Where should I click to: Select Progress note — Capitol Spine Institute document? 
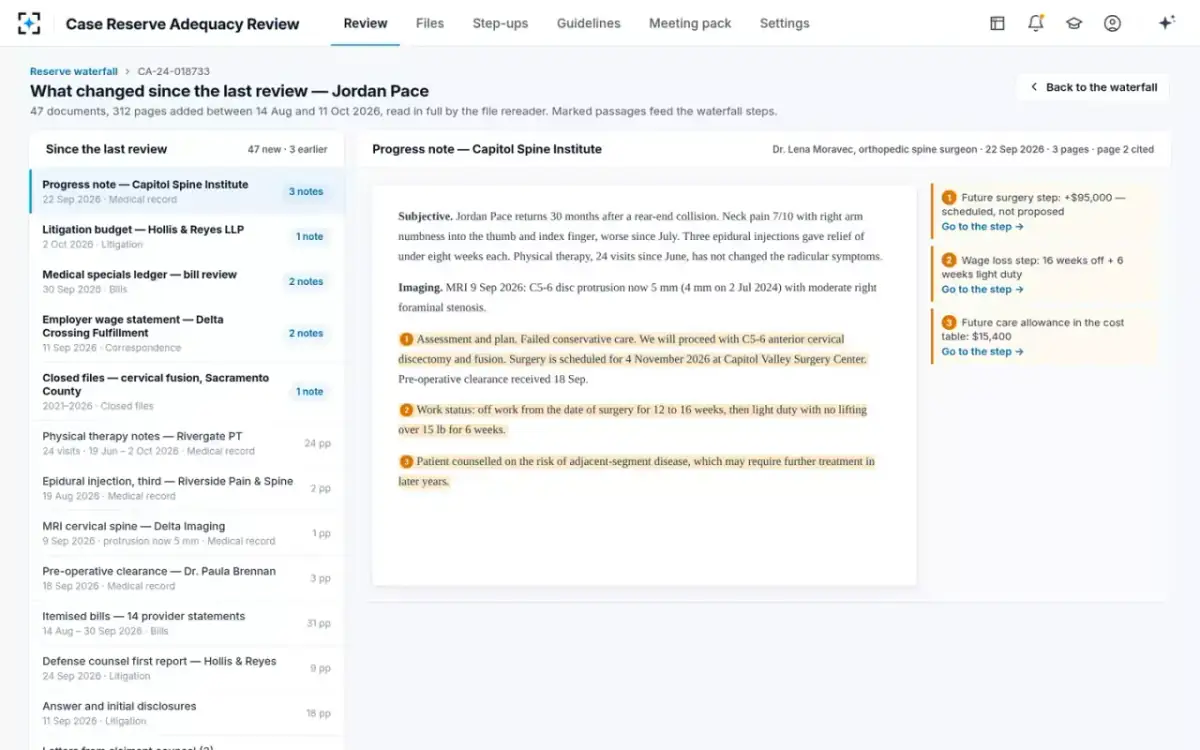(x=187, y=191)
